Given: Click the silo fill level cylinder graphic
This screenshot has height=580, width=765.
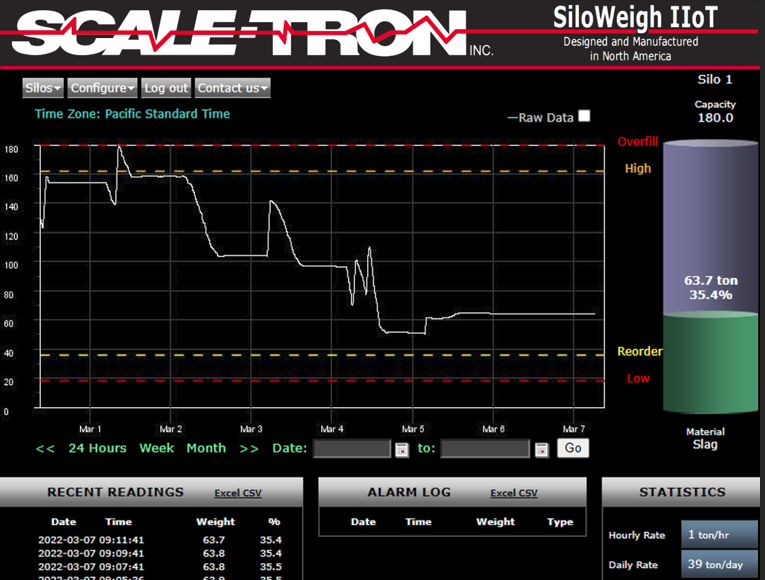Looking at the screenshot, I should pyautogui.click(x=710, y=277).
